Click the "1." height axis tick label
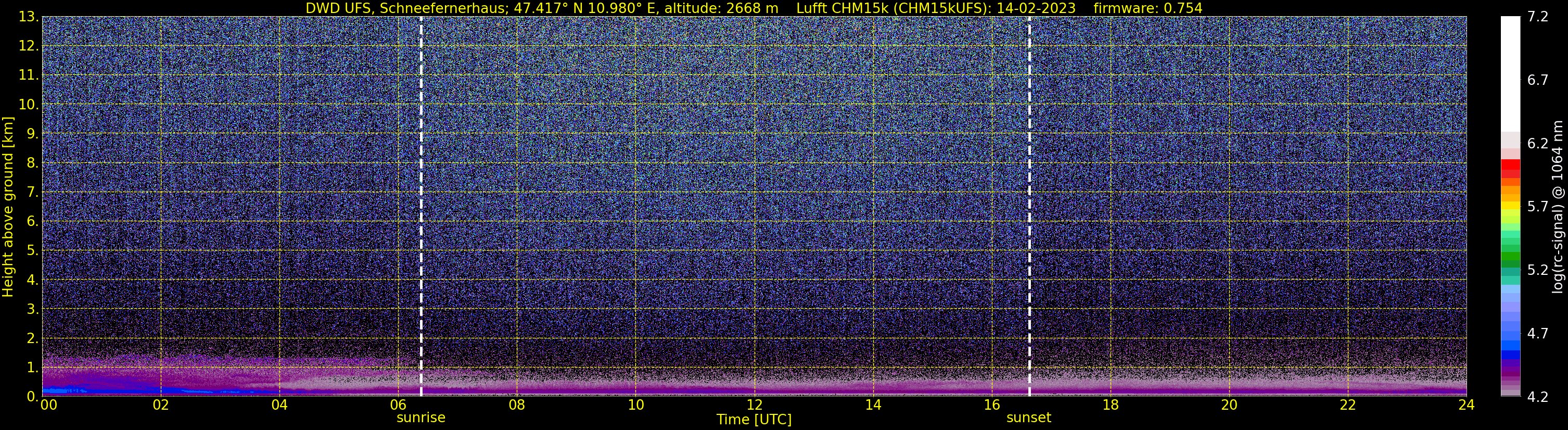Image resolution: width=1568 pixels, height=430 pixels. [32, 367]
